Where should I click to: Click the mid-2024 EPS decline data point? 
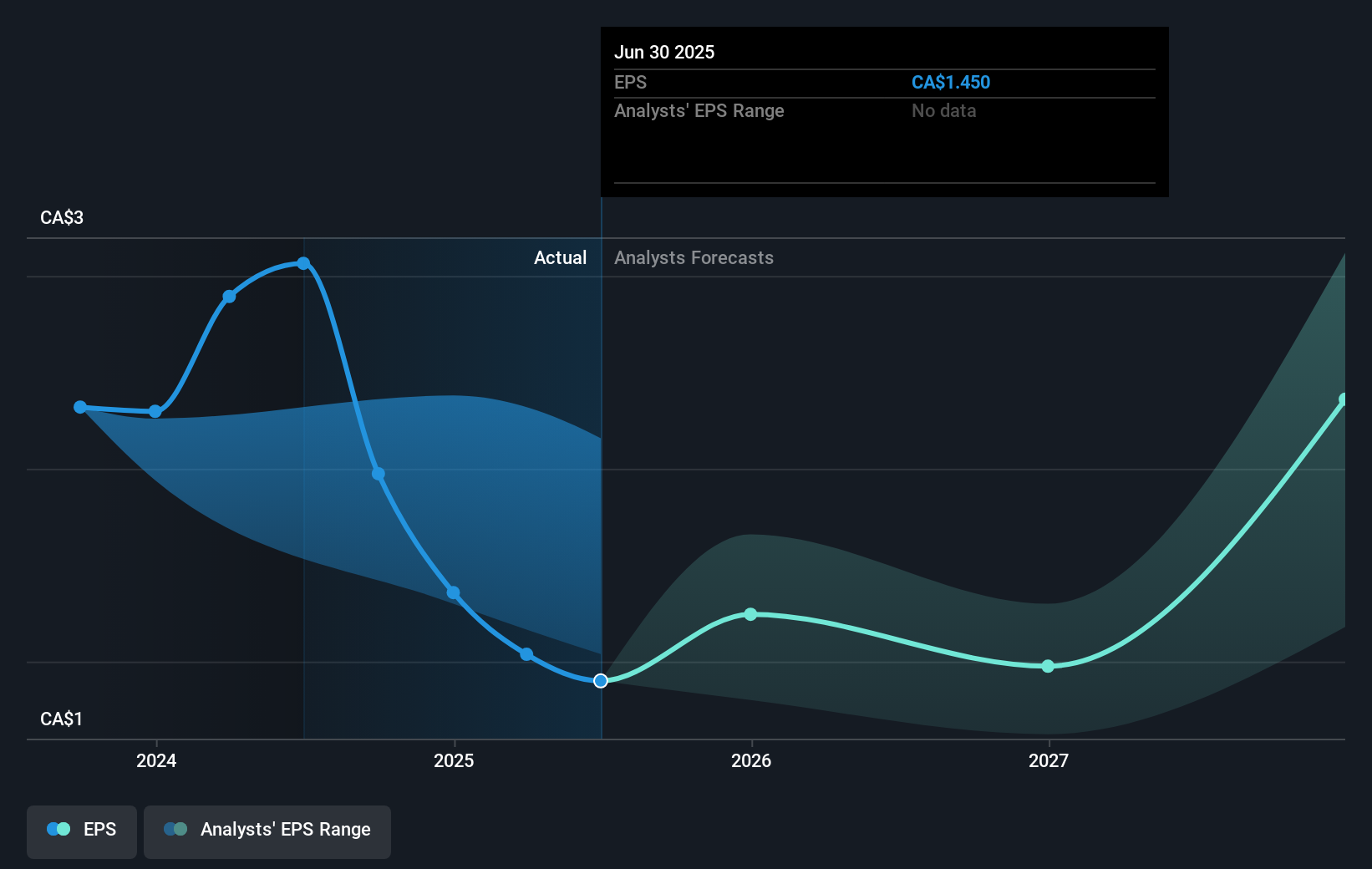[x=378, y=474]
